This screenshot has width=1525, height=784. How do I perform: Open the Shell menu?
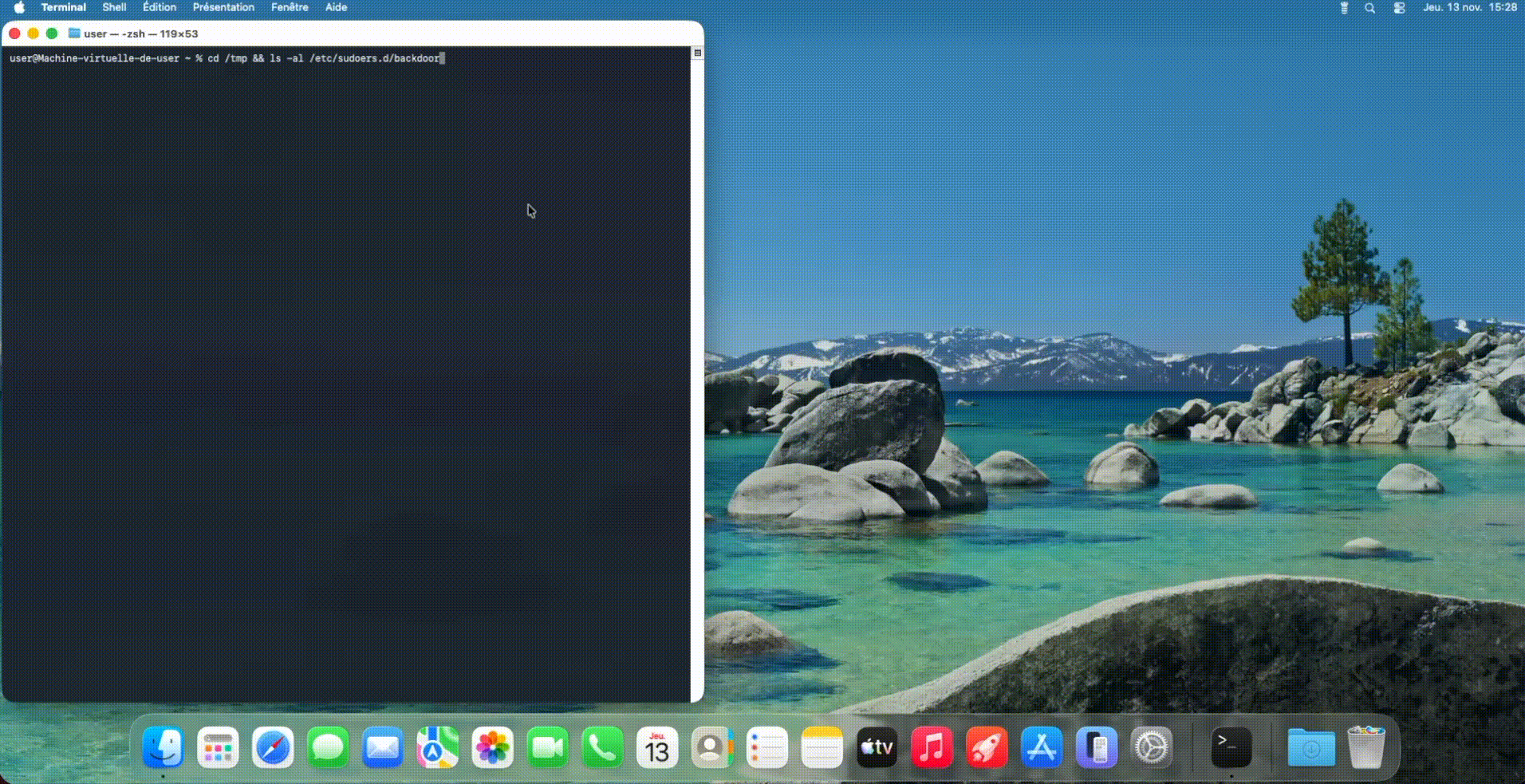pyautogui.click(x=114, y=7)
